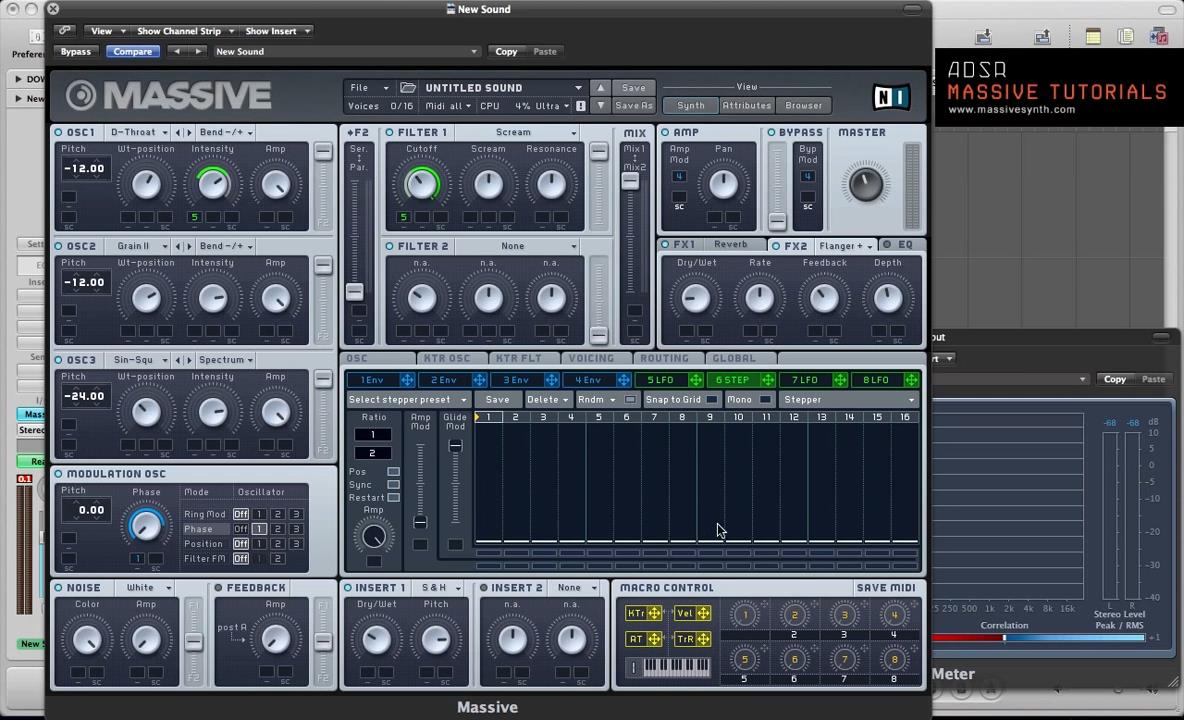Click the Massive logo
The width and height of the screenshot is (1184, 720).
[168, 96]
